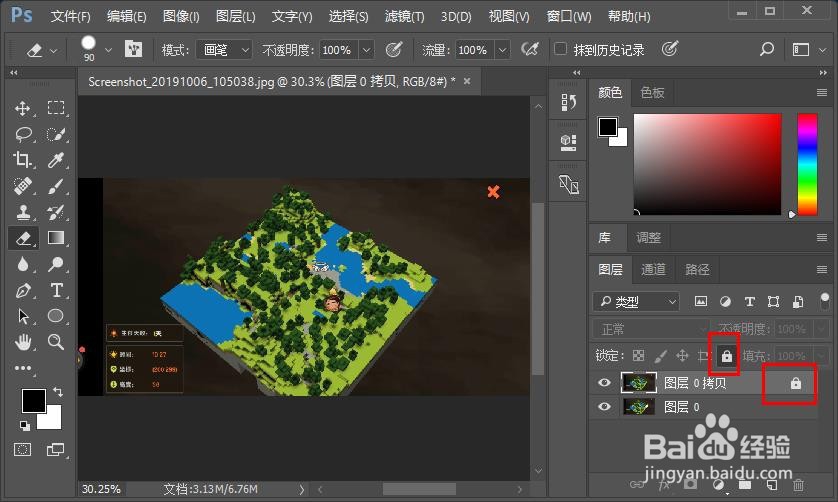
Task: Filter layers by pixel layers icon
Action: click(x=701, y=302)
